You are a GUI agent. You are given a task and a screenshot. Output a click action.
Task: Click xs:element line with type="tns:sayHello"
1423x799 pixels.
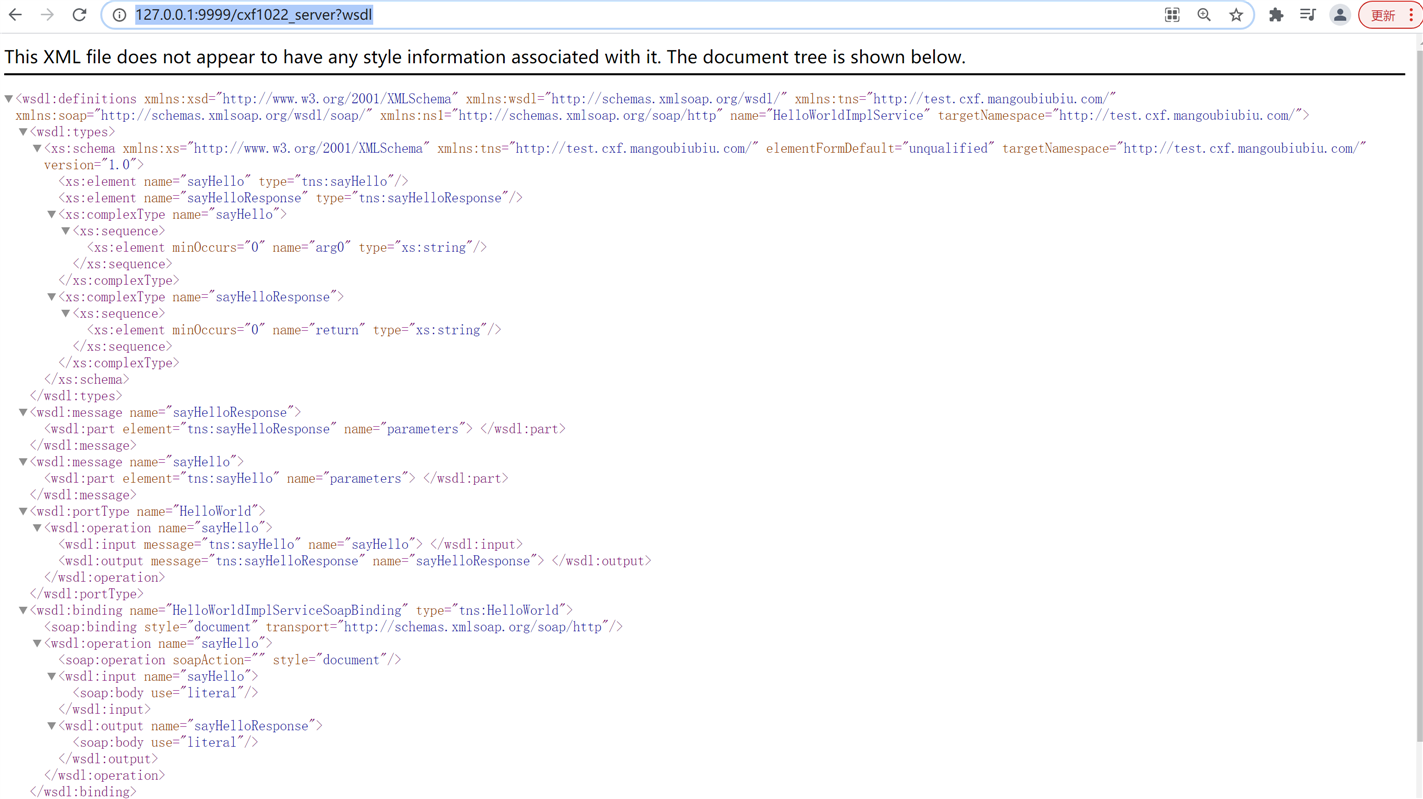click(234, 181)
